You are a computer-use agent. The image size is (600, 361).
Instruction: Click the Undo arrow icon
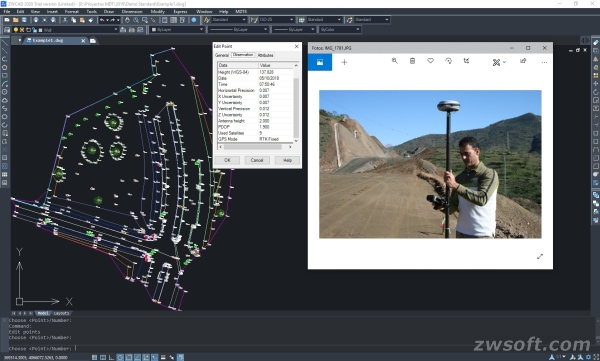coord(102,20)
